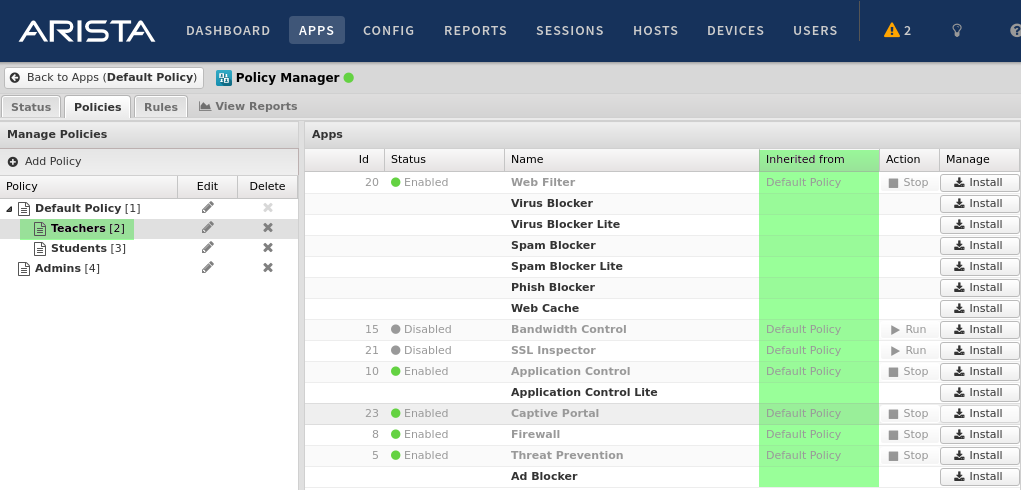
Task: Click Install in the Web Filter row
Action: (x=979, y=182)
